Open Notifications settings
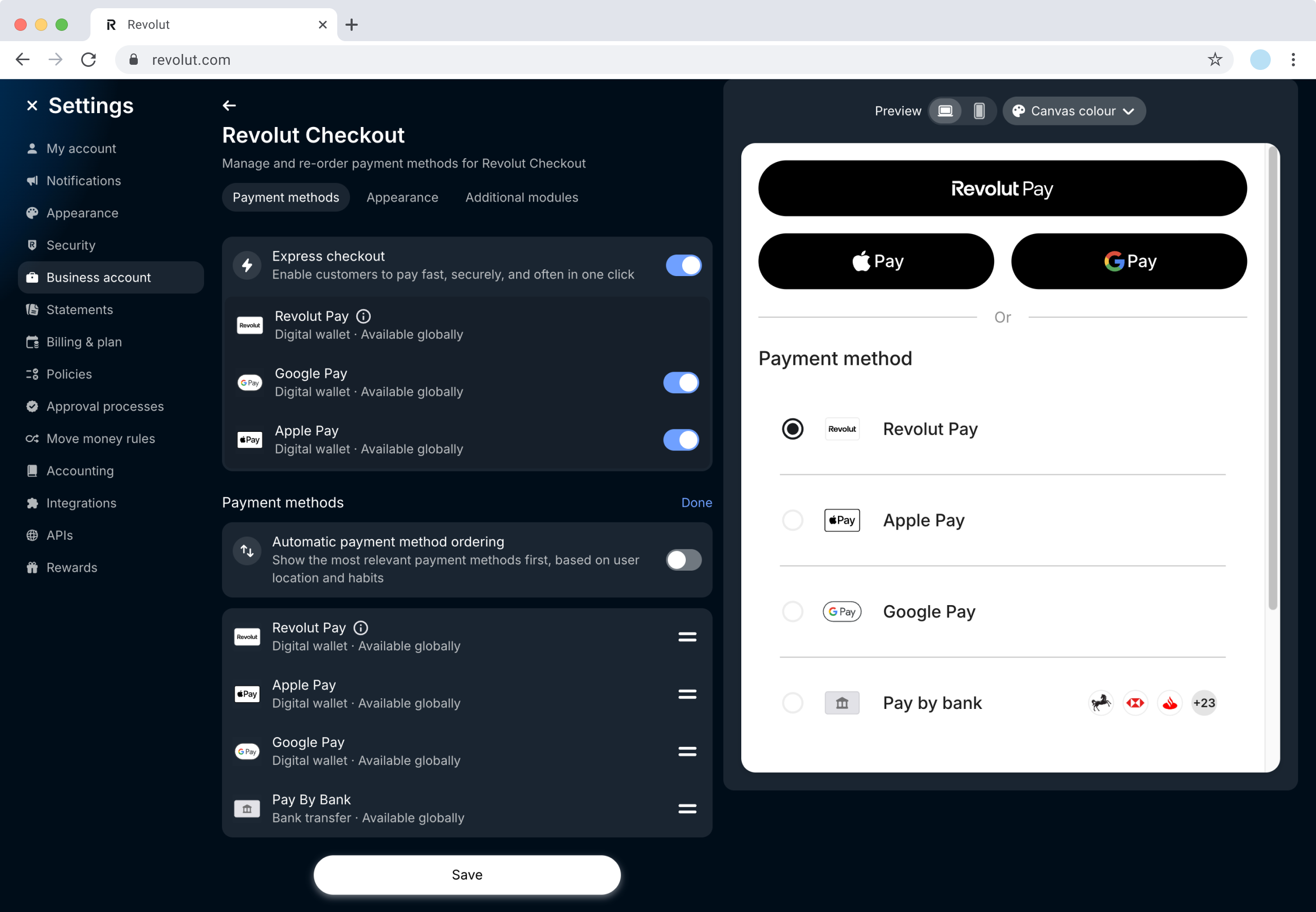Screen dimensions: 1316x912 tap(111, 180)
